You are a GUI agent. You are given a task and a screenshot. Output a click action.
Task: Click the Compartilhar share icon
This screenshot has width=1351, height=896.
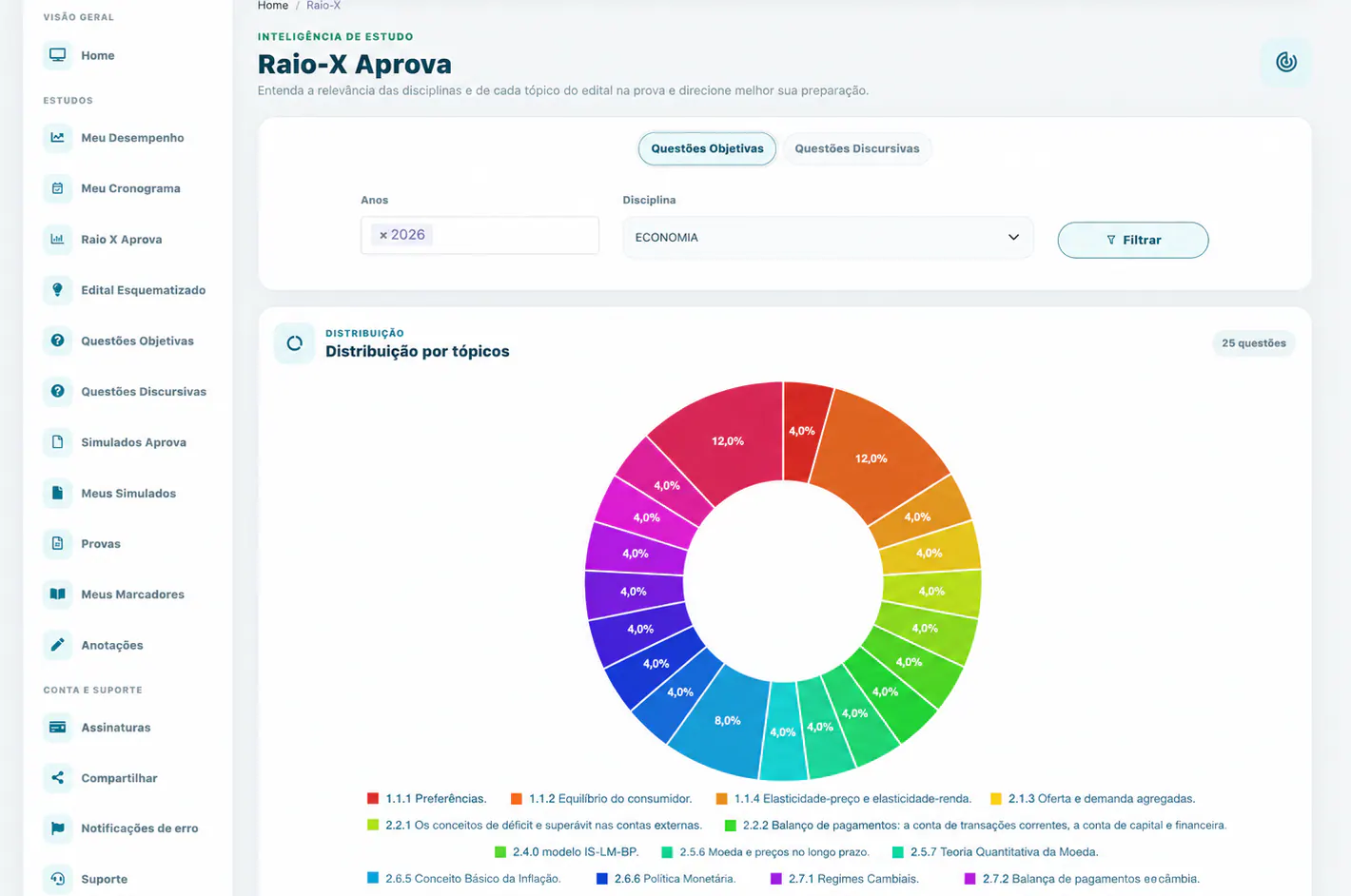pyautogui.click(x=57, y=778)
